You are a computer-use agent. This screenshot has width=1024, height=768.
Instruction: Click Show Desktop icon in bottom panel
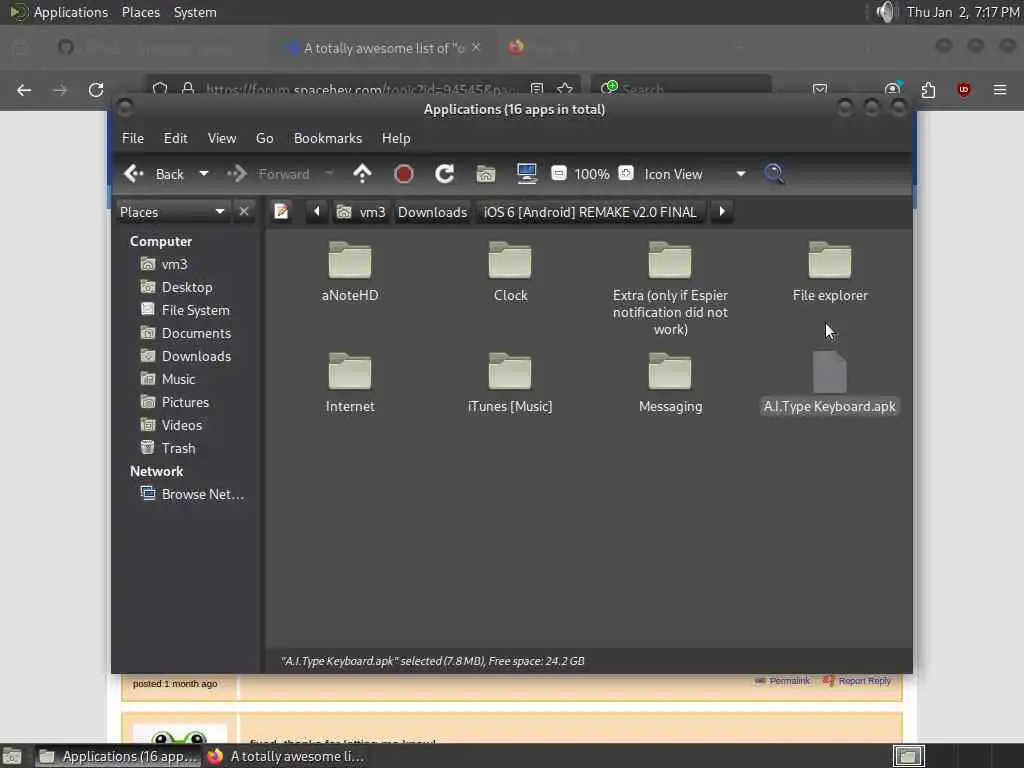click(x=12, y=756)
